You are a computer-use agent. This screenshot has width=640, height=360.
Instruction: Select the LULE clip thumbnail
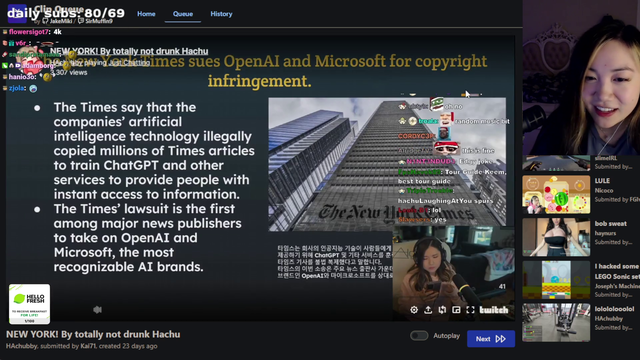(x=556, y=195)
